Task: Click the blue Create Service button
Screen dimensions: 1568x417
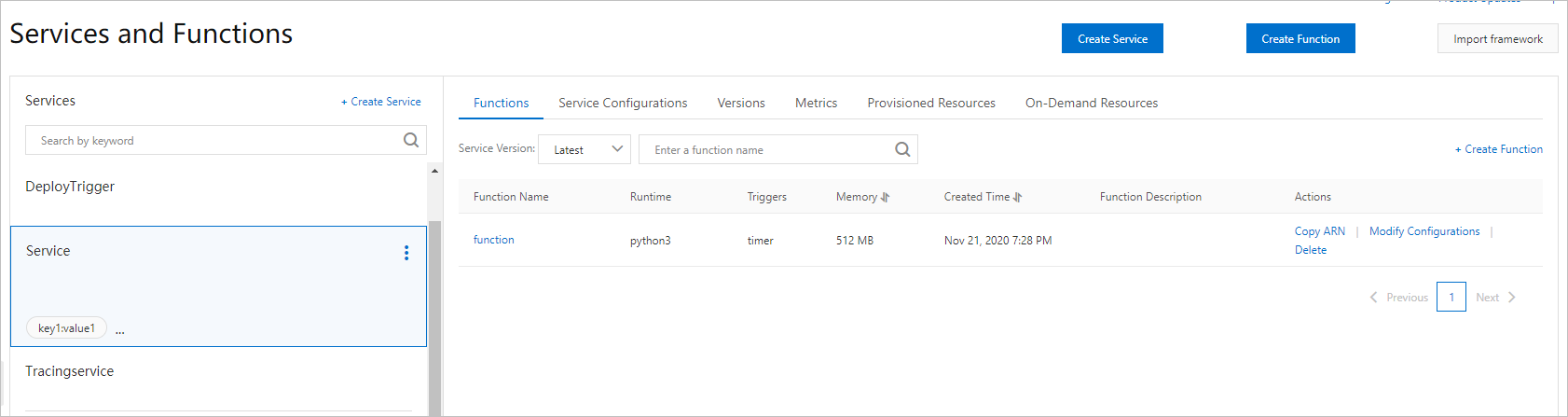Action: 1112,38
